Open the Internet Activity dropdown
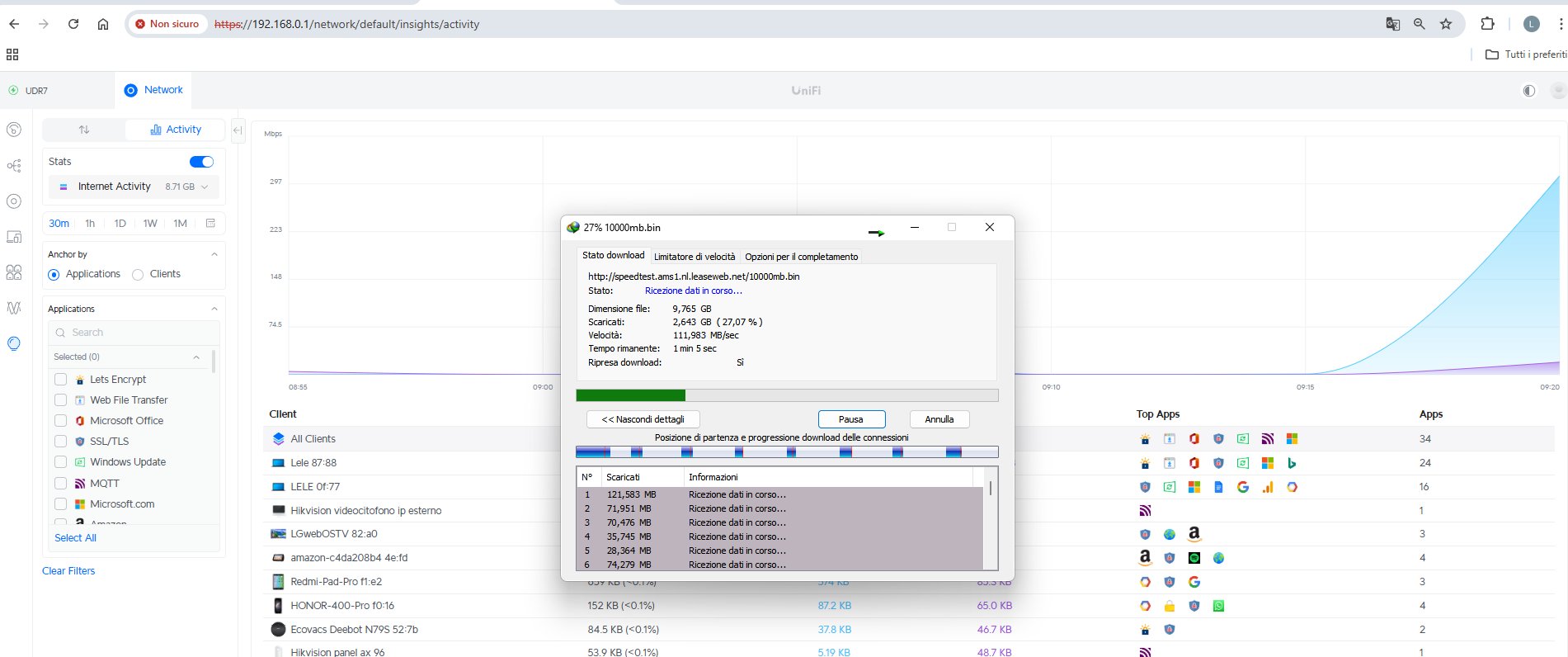The height and width of the screenshot is (657, 1568). 134,187
